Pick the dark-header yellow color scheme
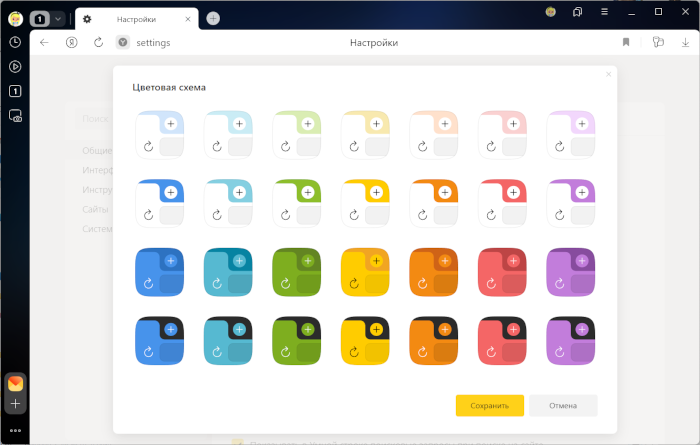700x445 pixels. (x=365, y=340)
